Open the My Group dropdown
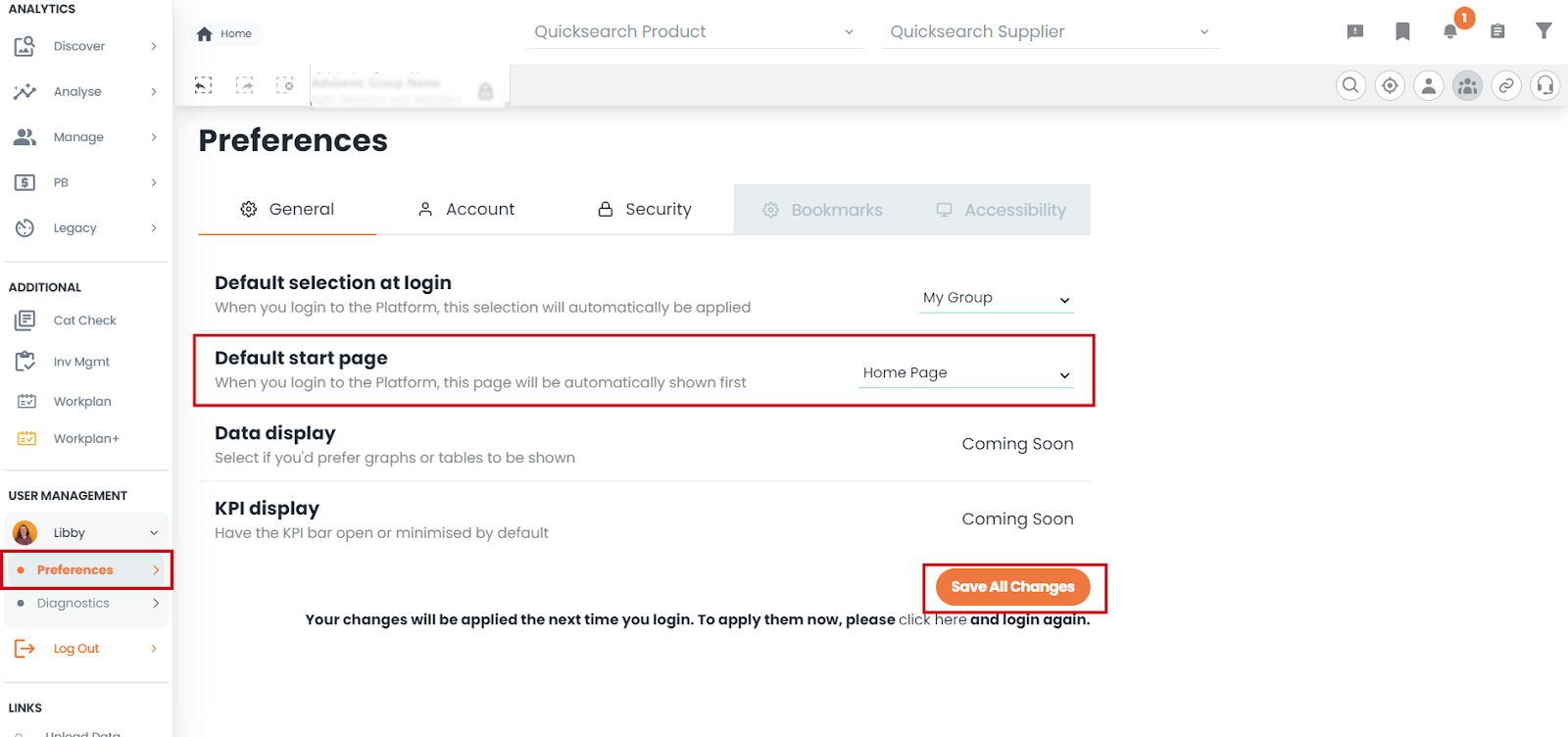The image size is (1568, 737). coord(996,298)
